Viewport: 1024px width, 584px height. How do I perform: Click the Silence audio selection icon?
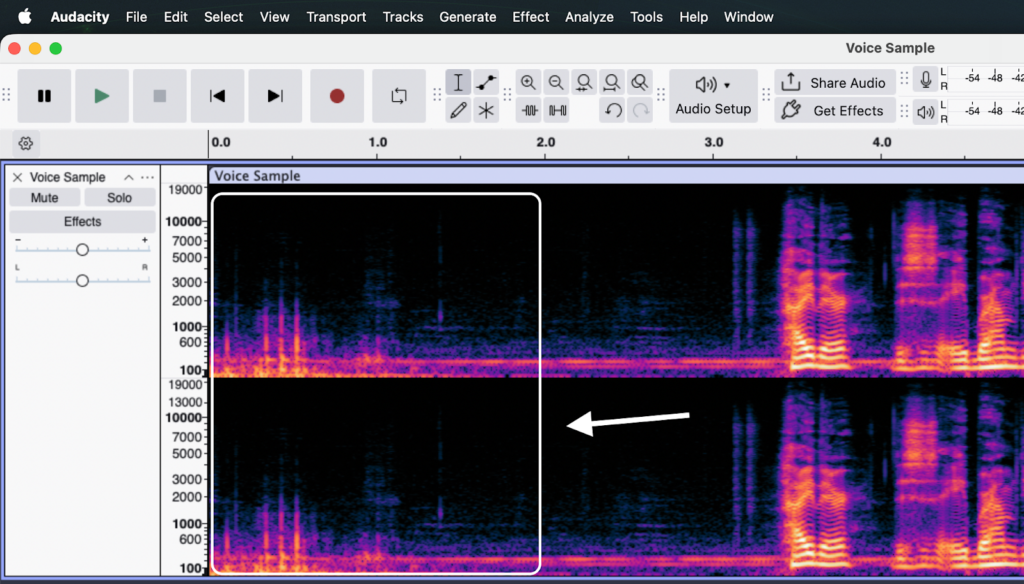point(557,111)
